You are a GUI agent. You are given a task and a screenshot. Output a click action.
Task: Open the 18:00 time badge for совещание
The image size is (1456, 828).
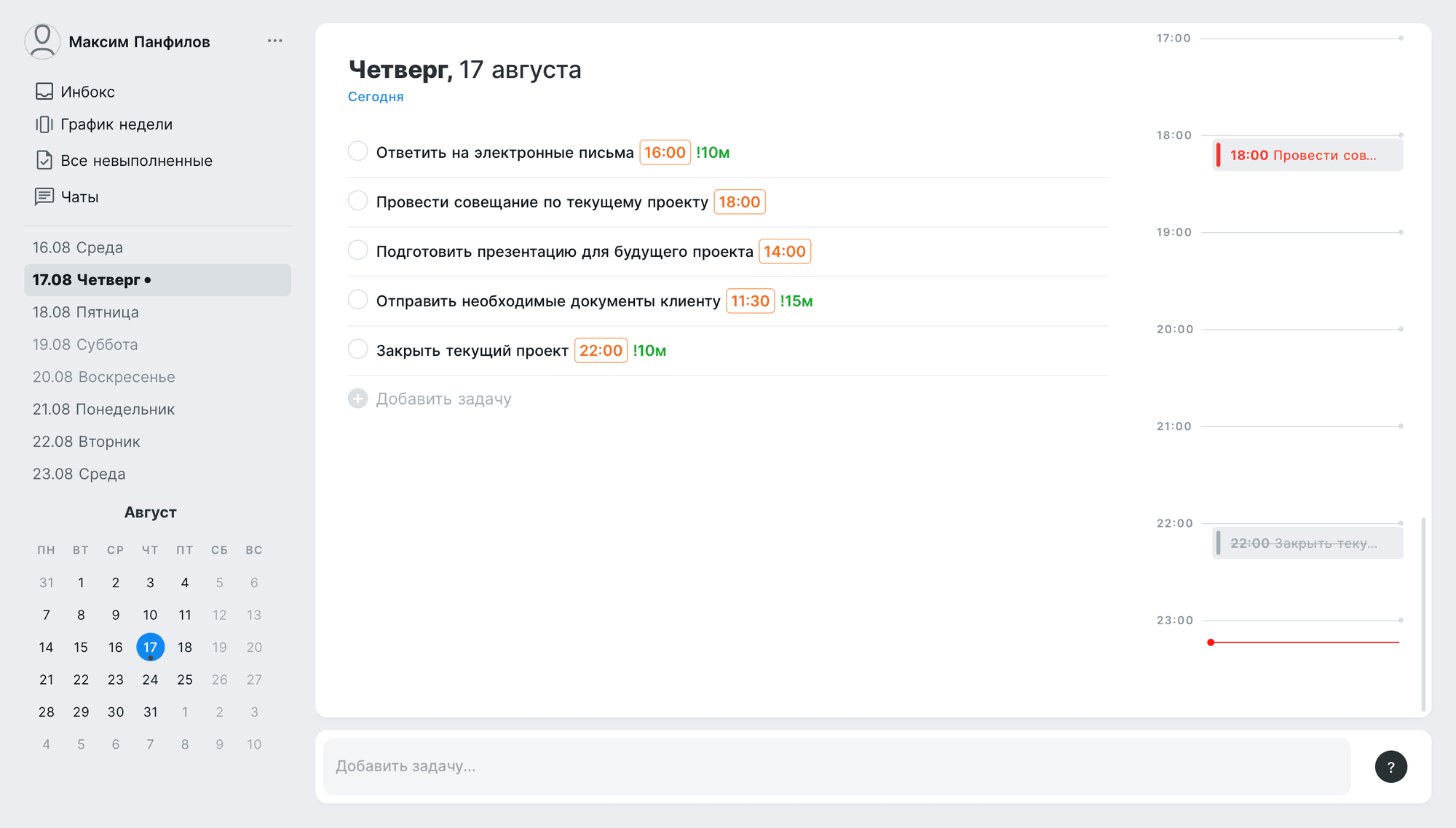(740, 202)
